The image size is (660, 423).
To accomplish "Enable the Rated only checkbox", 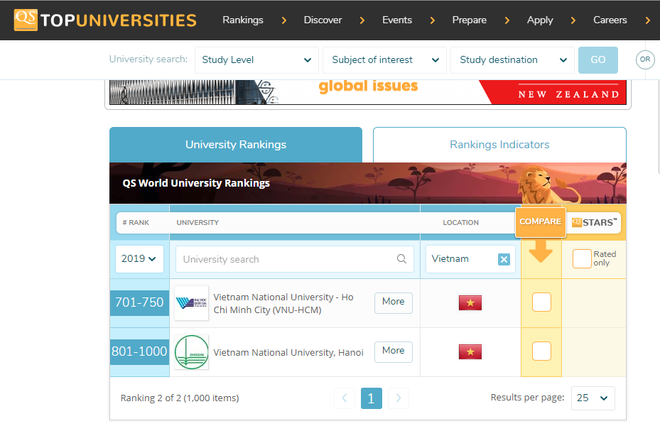I will point(582,258).
